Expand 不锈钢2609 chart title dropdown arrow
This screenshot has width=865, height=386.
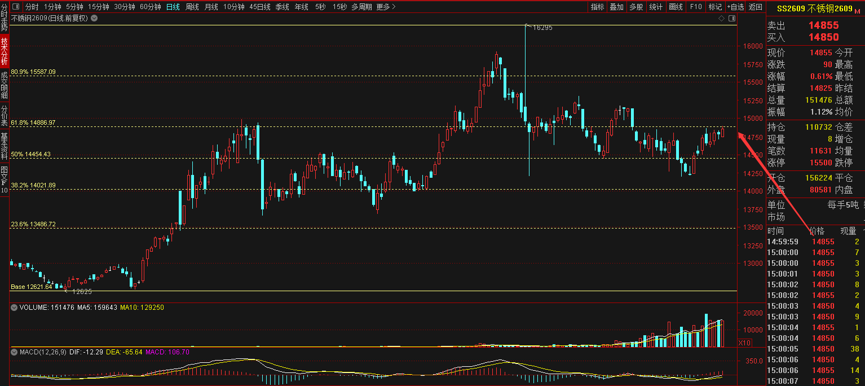point(93,18)
